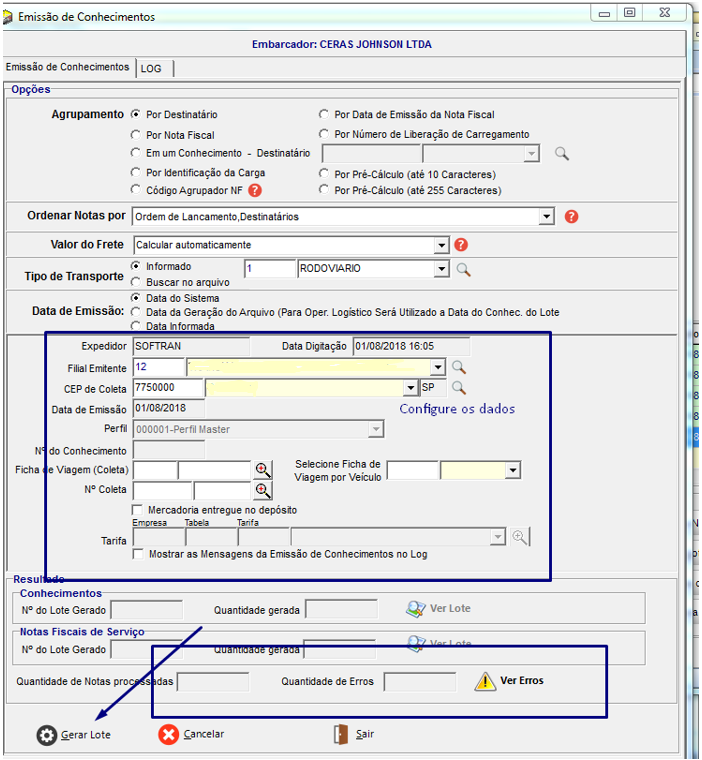Check Mostrar as Mensagens da Emissão no Log
Image resolution: width=702 pixels, height=760 pixels.
[x=138, y=554]
